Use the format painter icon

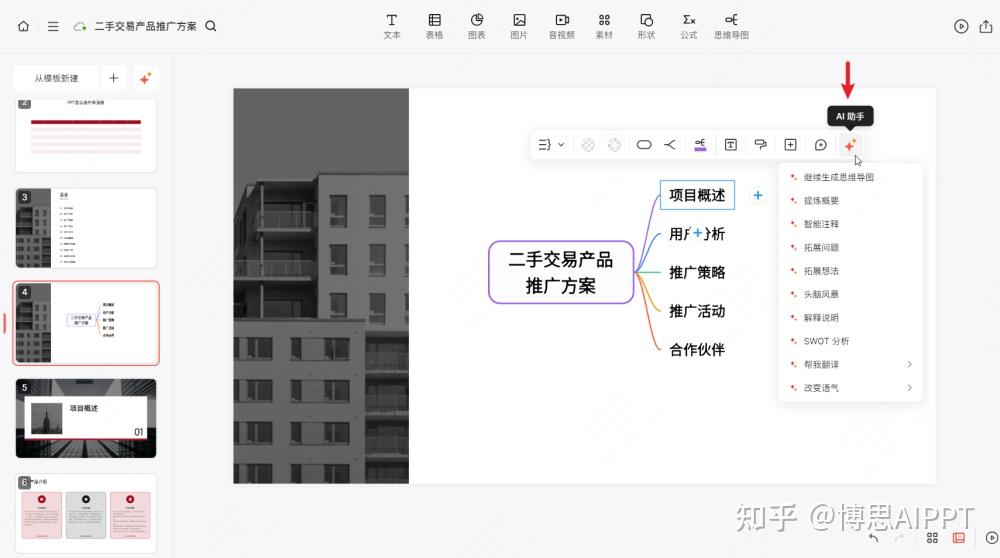[x=760, y=145]
